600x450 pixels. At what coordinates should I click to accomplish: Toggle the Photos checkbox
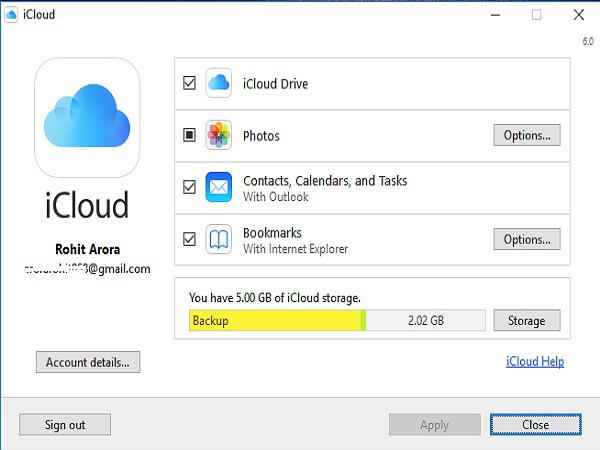tap(189, 136)
